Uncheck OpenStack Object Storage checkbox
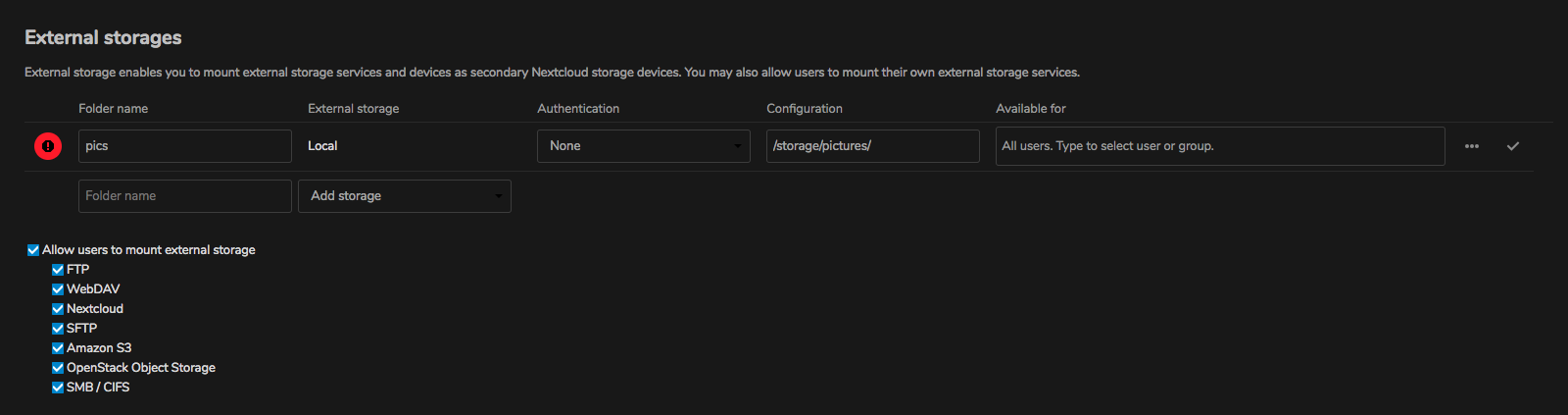Screen dimensions: 1568x415 coord(58,368)
